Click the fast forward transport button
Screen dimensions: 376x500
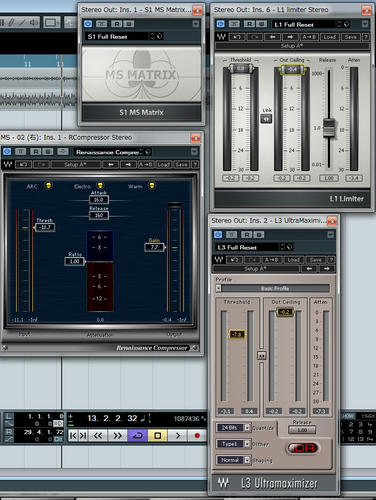[117, 435]
